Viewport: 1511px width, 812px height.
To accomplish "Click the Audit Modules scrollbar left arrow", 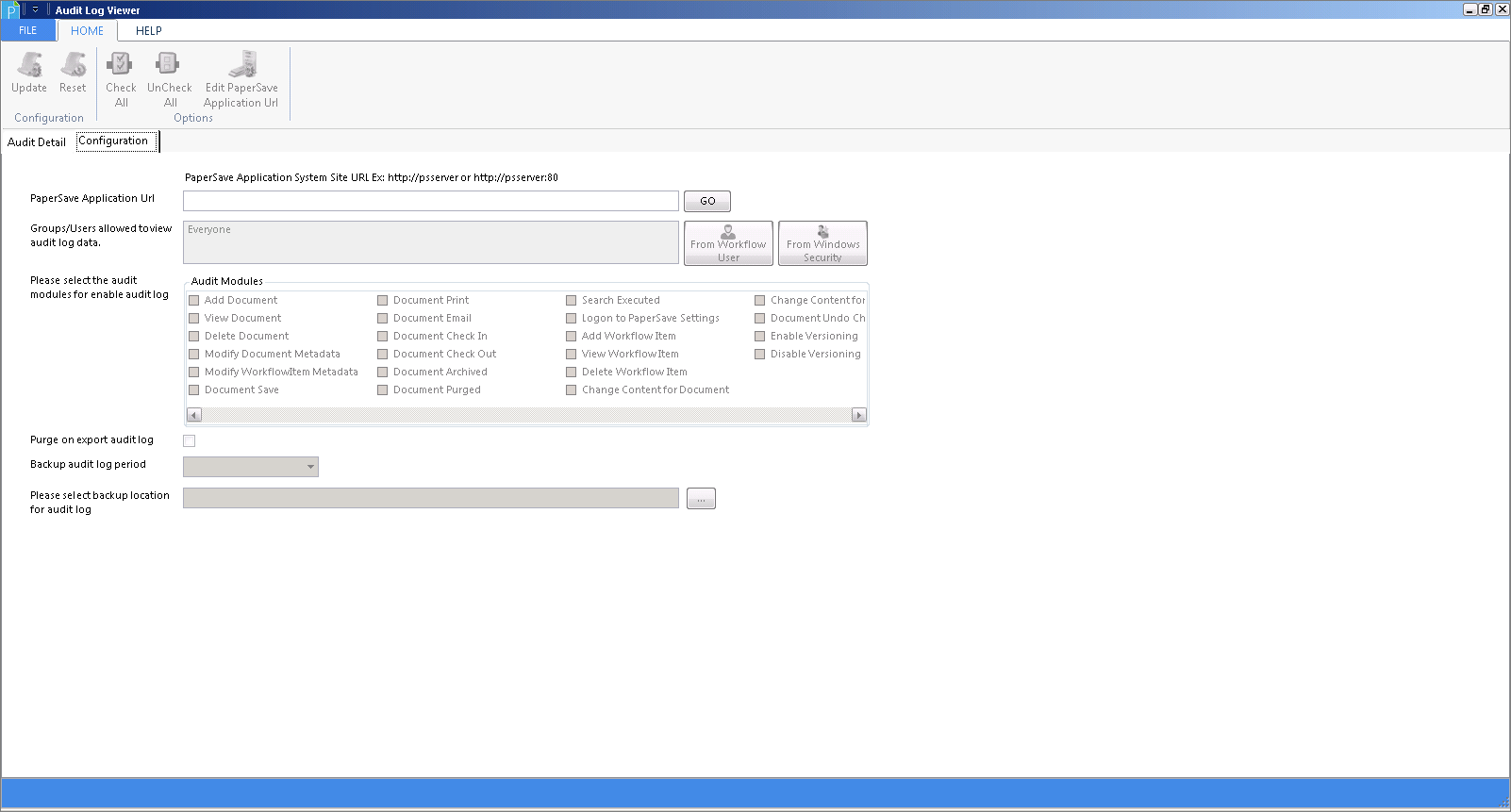I will click(194, 415).
